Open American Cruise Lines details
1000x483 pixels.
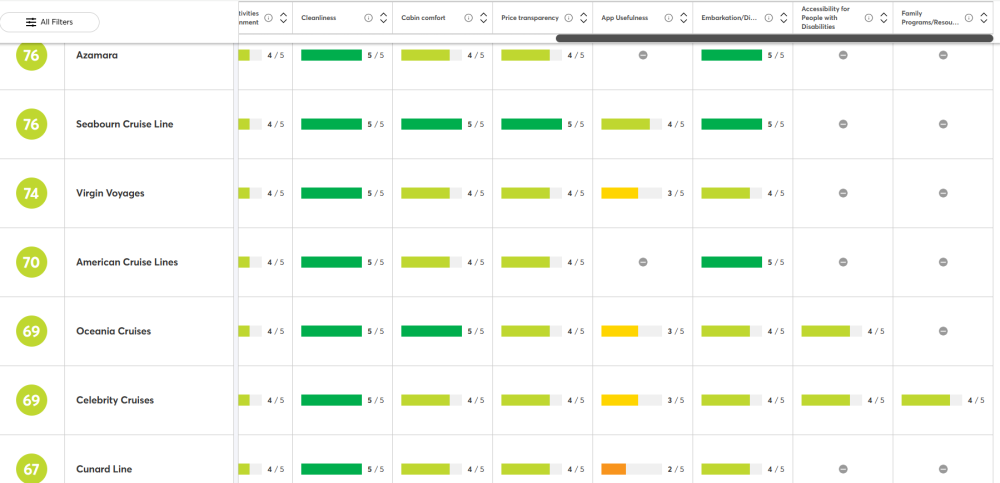[127, 262]
